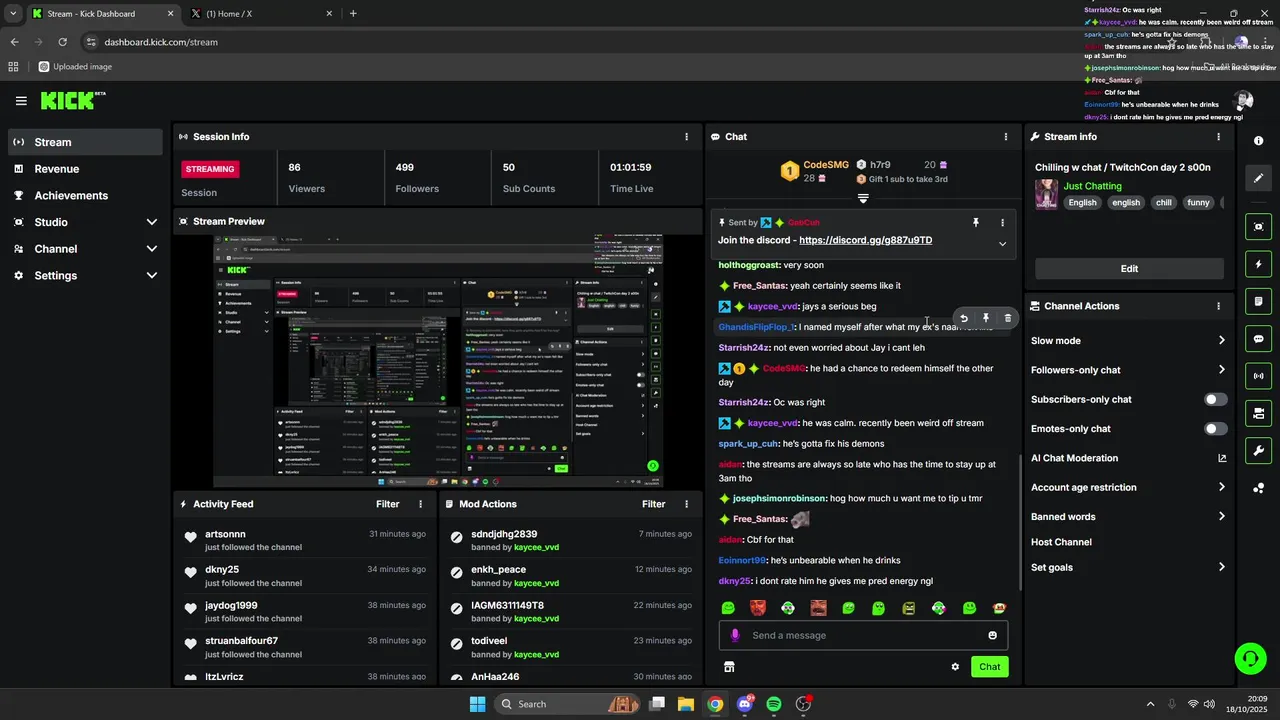1280x720 pixels.
Task: Click the green Chat send button
Action: pyautogui.click(x=989, y=667)
